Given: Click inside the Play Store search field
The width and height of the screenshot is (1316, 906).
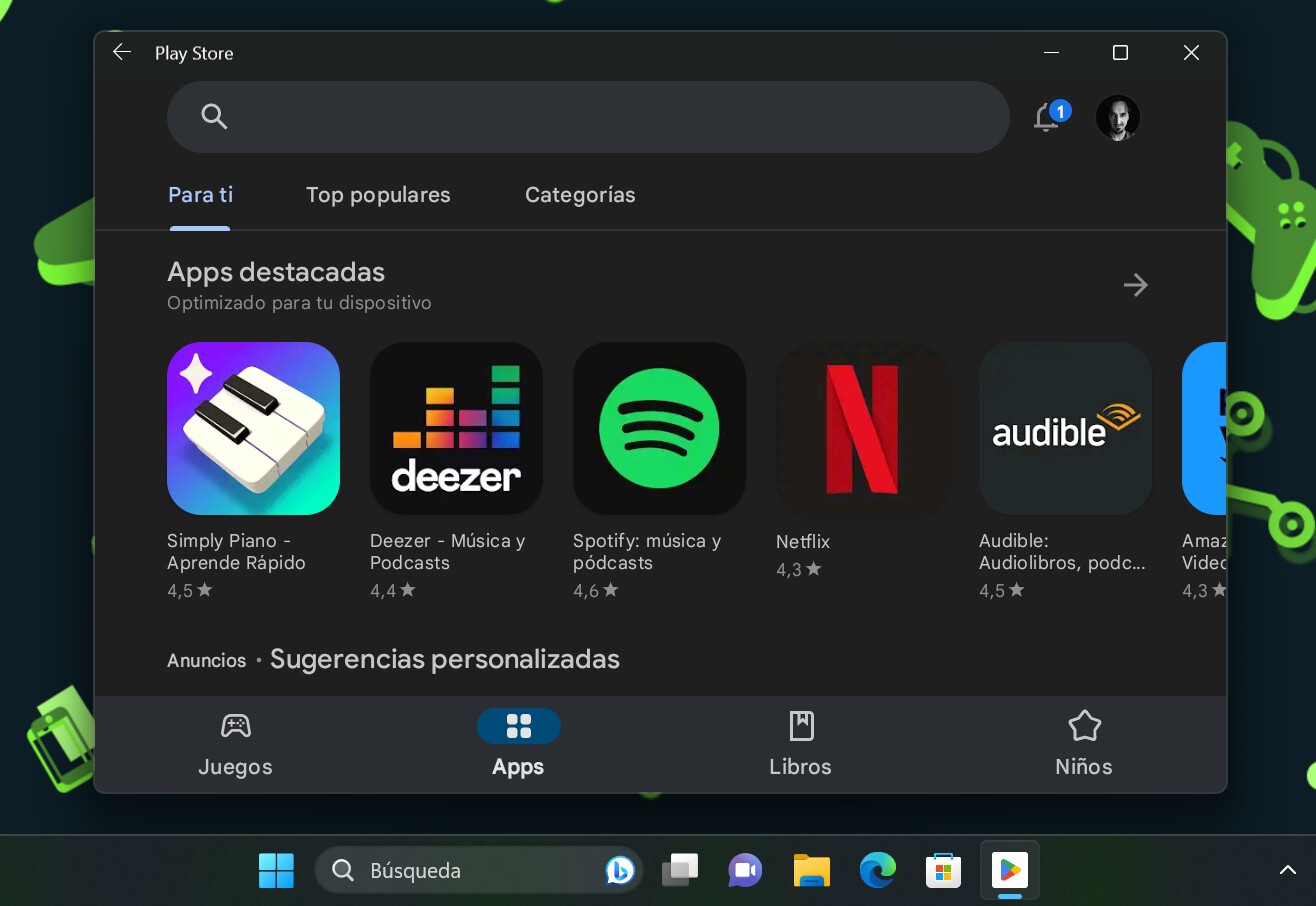Looking at the screenshot, I should (588, 117).
